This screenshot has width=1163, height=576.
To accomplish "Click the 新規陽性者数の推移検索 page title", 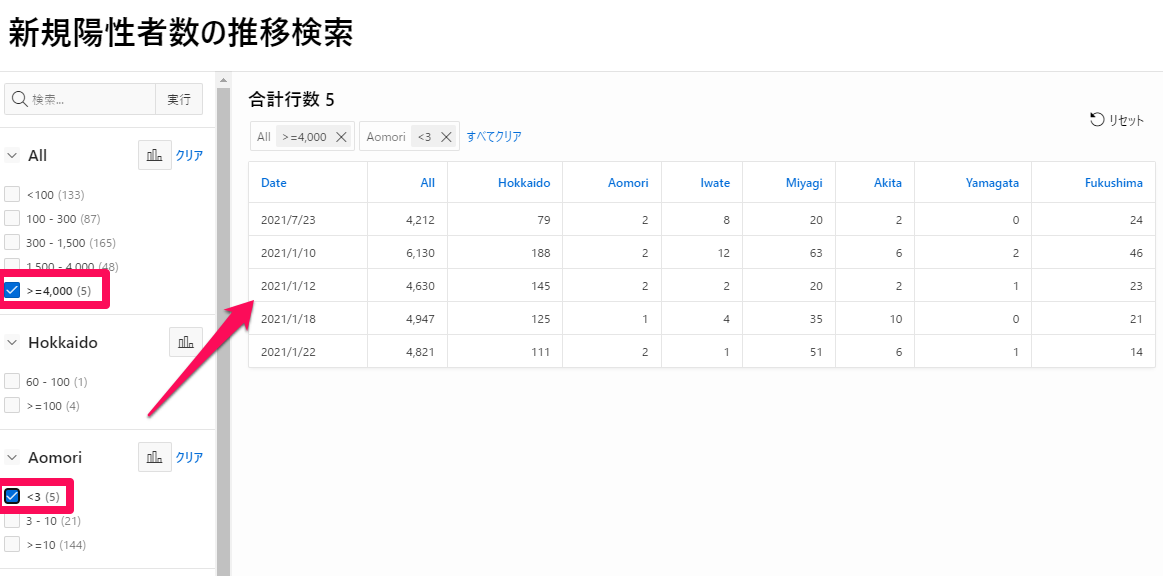I will coord(180,33).
